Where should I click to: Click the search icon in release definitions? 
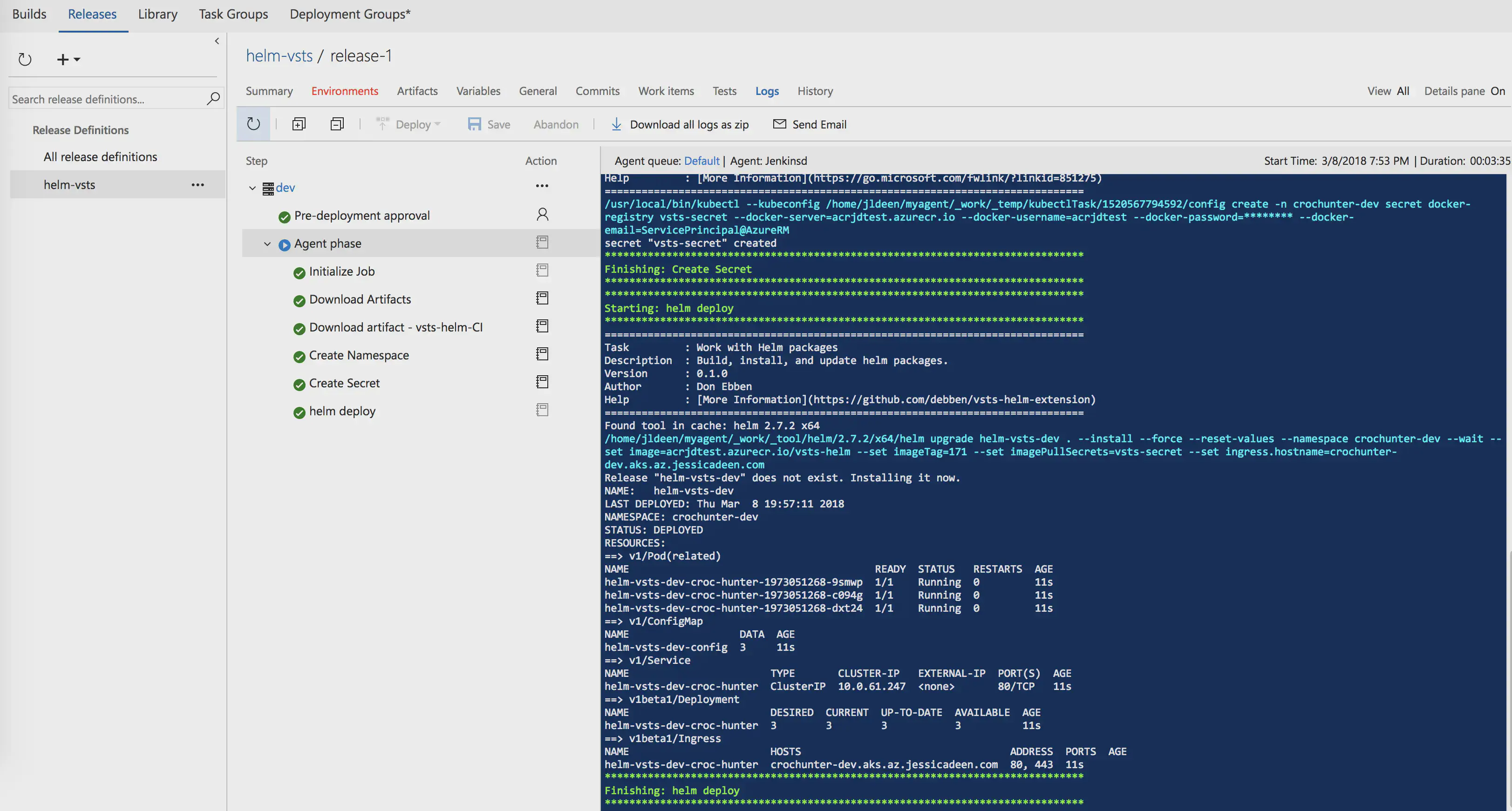214,99
